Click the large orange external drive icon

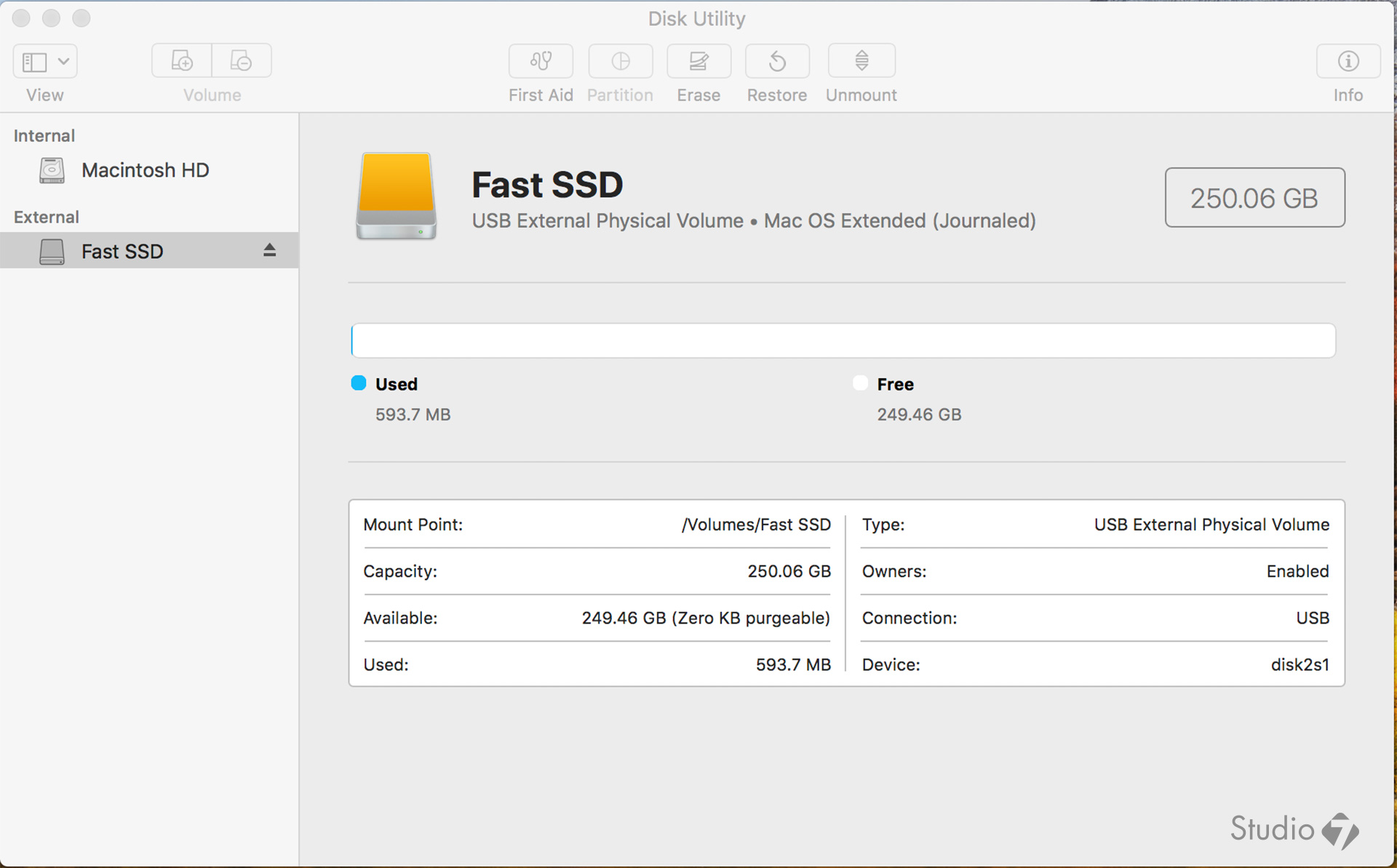click(x=397, y=196)
